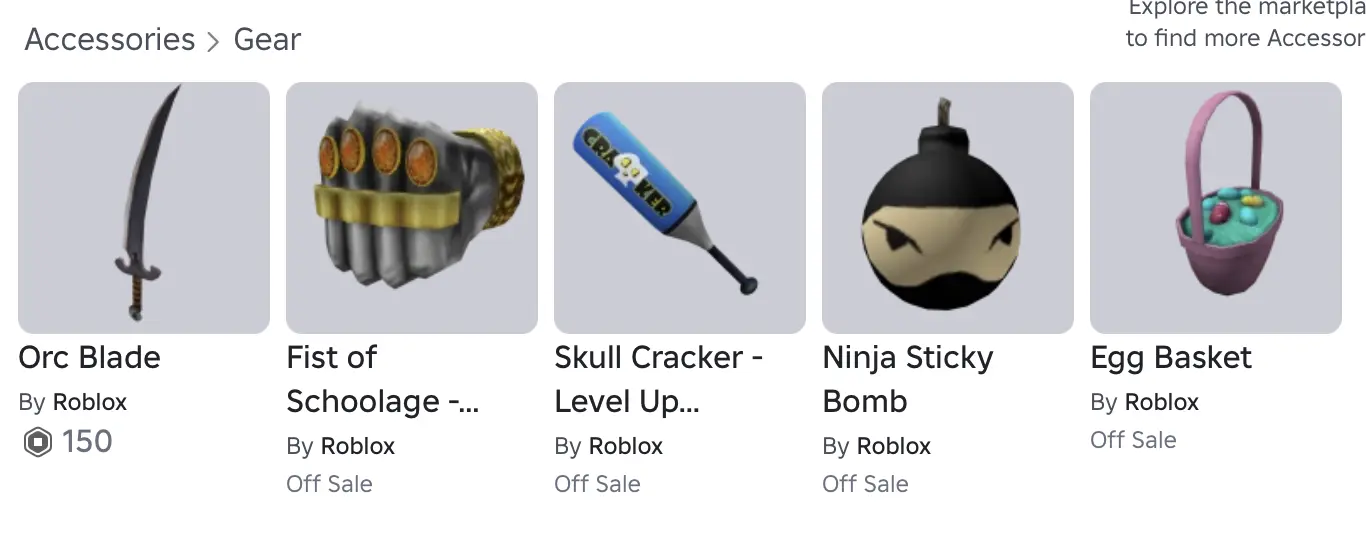Open the Fist of Schoolage title

pyautogui.click(x=383, y=379)
